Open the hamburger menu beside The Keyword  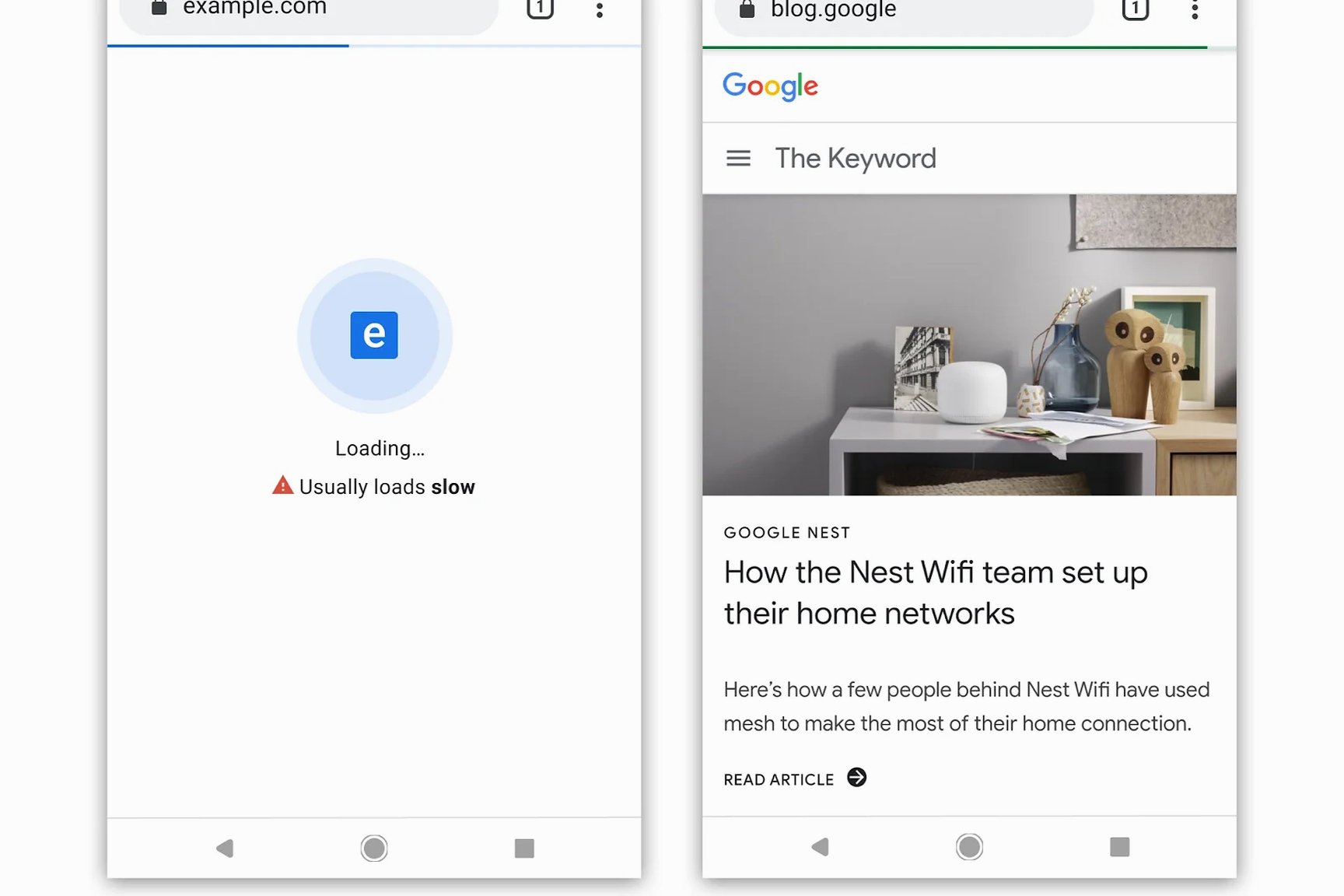pyautogui.click(x=738, y=159)
